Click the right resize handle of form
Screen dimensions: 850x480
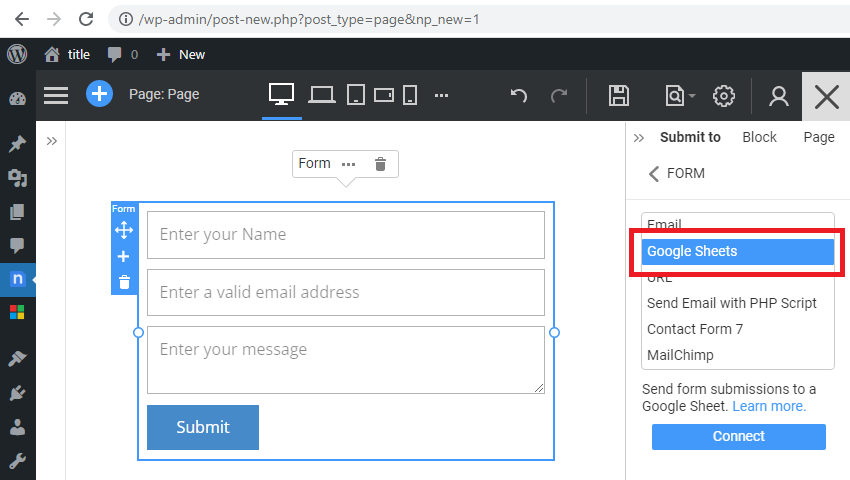554,332
